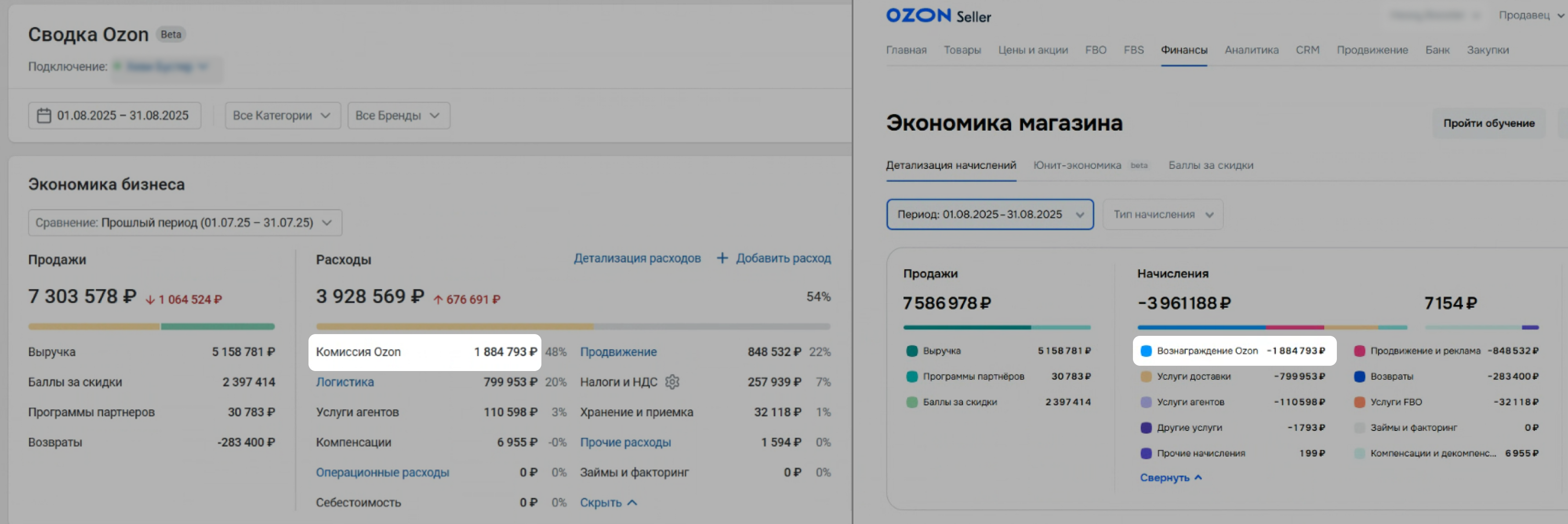Expand the Сравнение period dropdown
This screenshot has width=1568, height=524.
click(x=185, y=223)
